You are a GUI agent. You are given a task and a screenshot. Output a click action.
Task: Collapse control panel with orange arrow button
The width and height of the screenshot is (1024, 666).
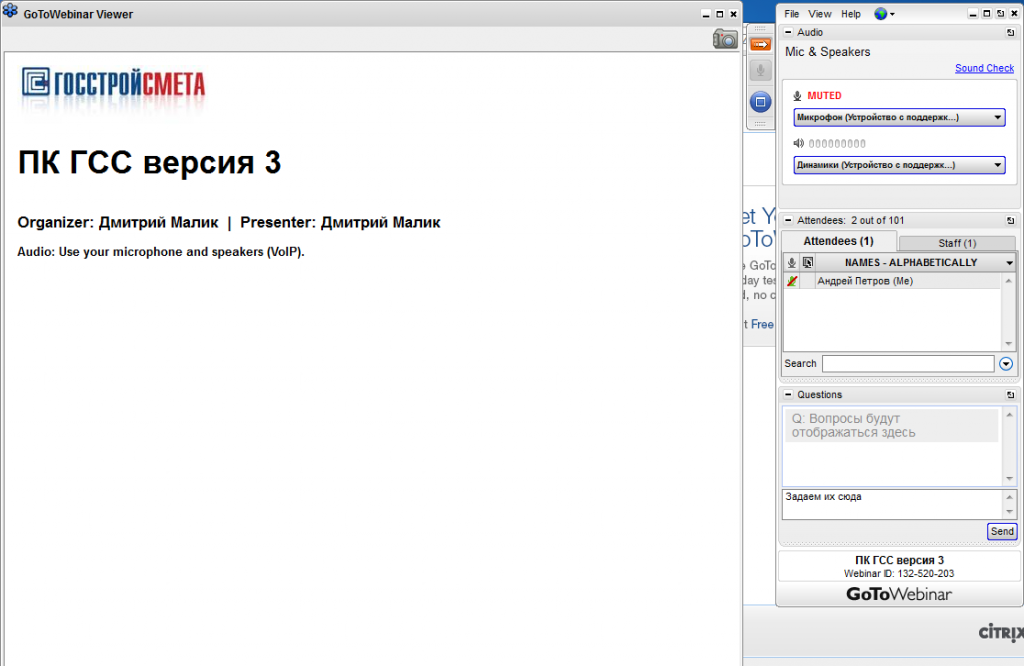point(760,44)
